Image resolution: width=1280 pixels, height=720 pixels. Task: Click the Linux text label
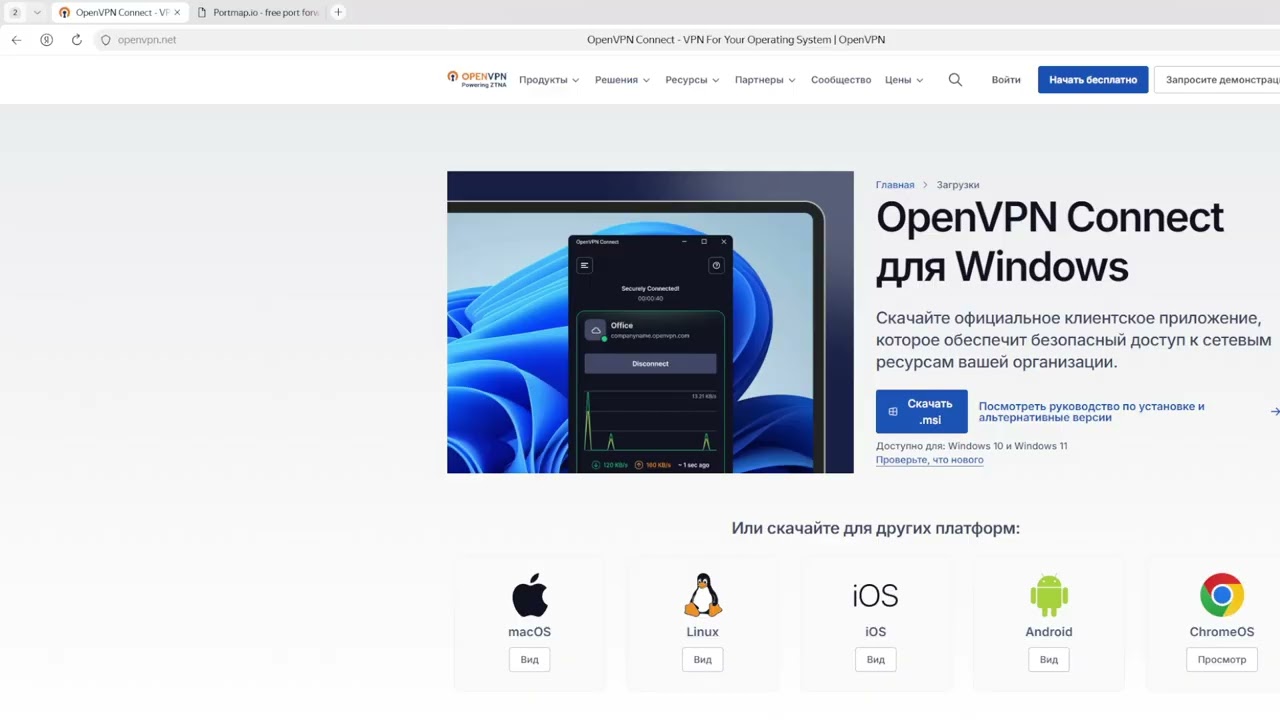coord(703,632)
